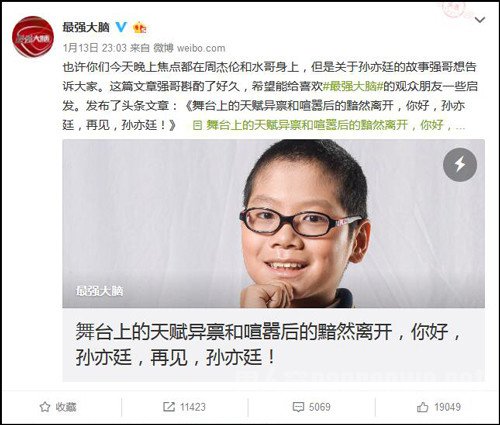Image resolution: width=500 pixels, height=425 pixels.
Task: Click the crown membership badge
Action: click(140, 28)
